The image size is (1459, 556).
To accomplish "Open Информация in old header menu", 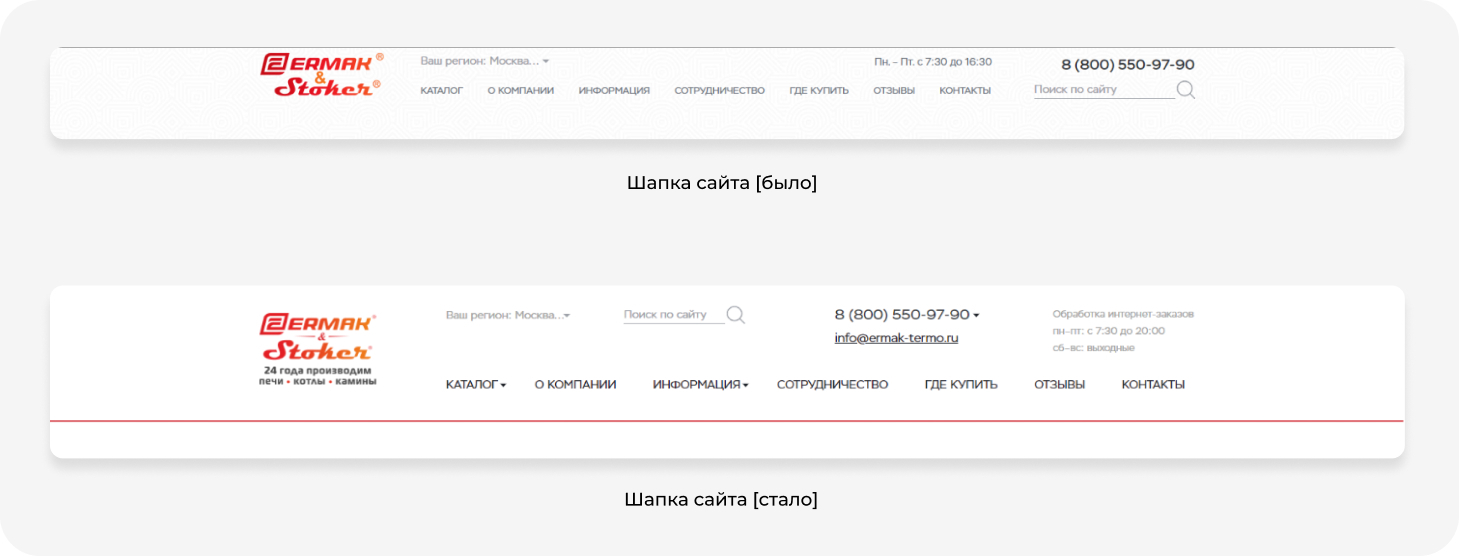I will [x=614, y=91].
